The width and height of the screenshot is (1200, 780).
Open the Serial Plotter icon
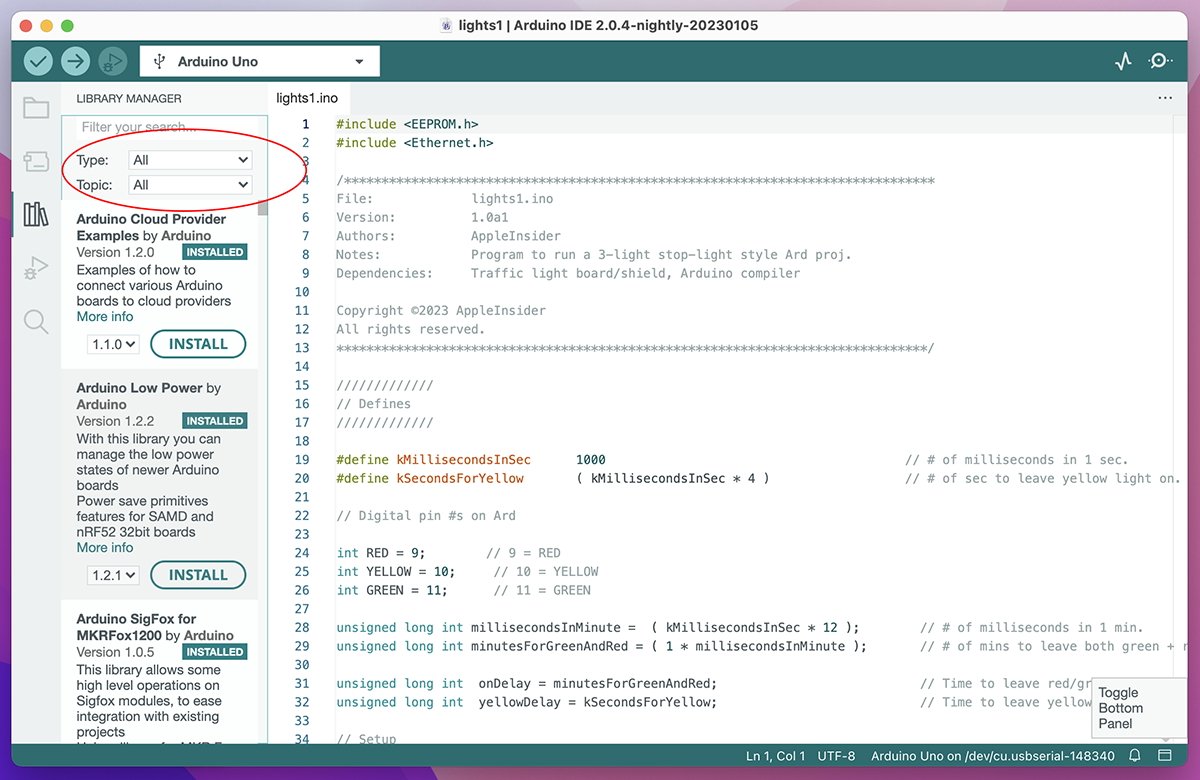1124,61
